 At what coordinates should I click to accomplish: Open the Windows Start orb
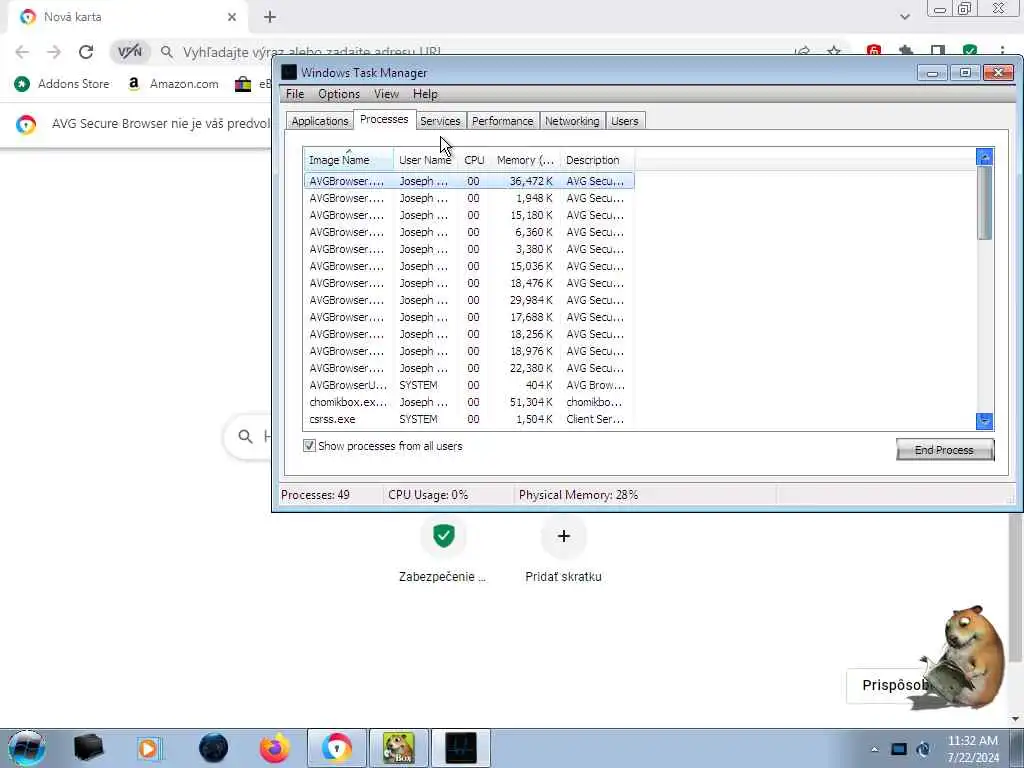27,748
